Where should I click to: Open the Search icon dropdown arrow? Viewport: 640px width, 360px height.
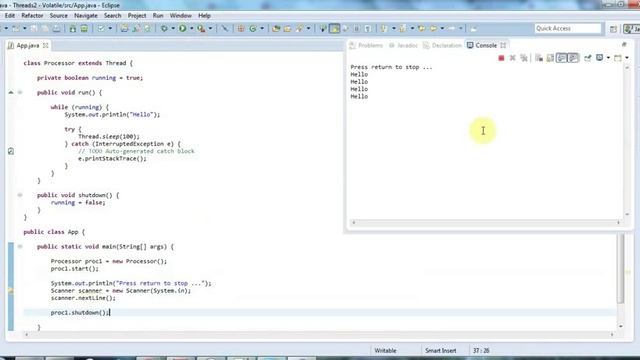(309, 28)
